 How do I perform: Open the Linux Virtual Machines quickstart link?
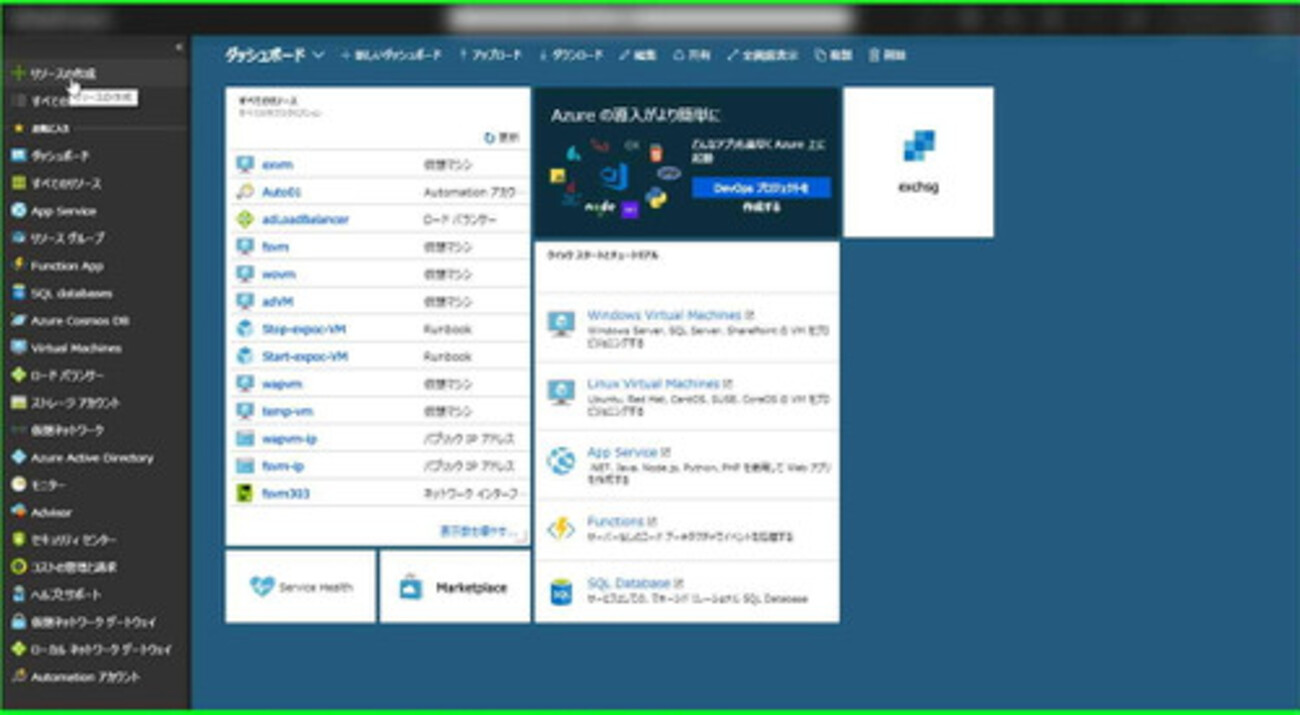pos(653,384)
